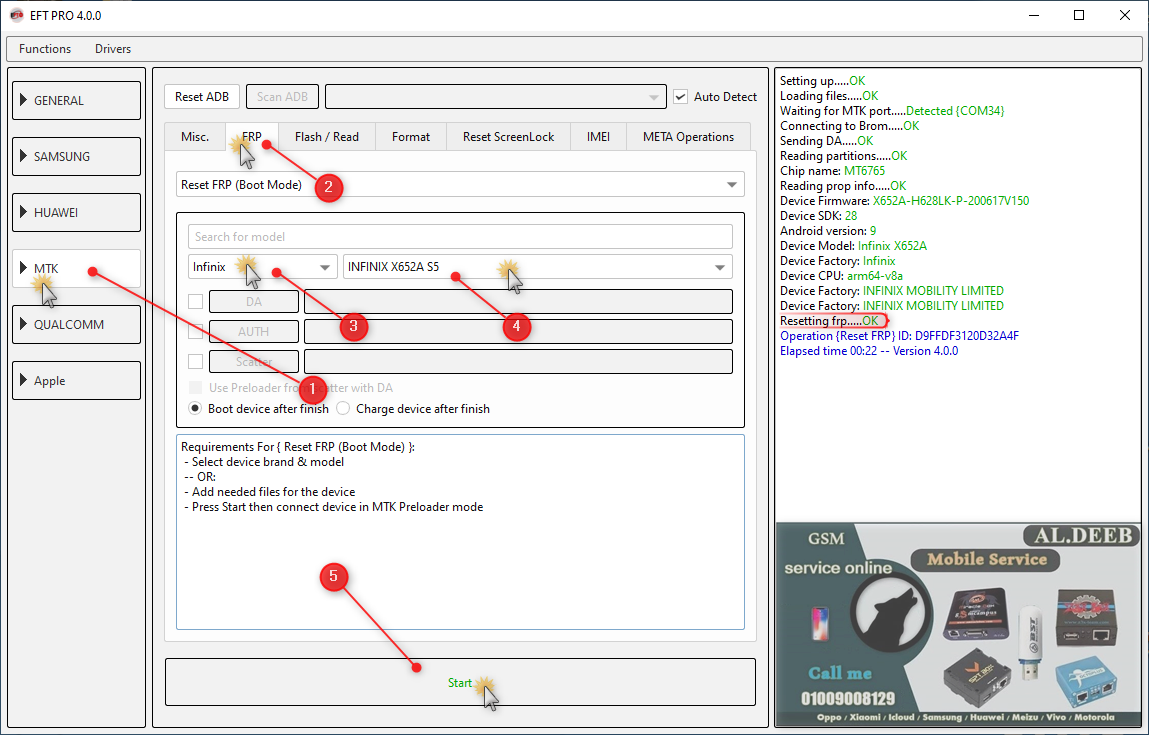Click the Search for model field

(x=460, y=237)
